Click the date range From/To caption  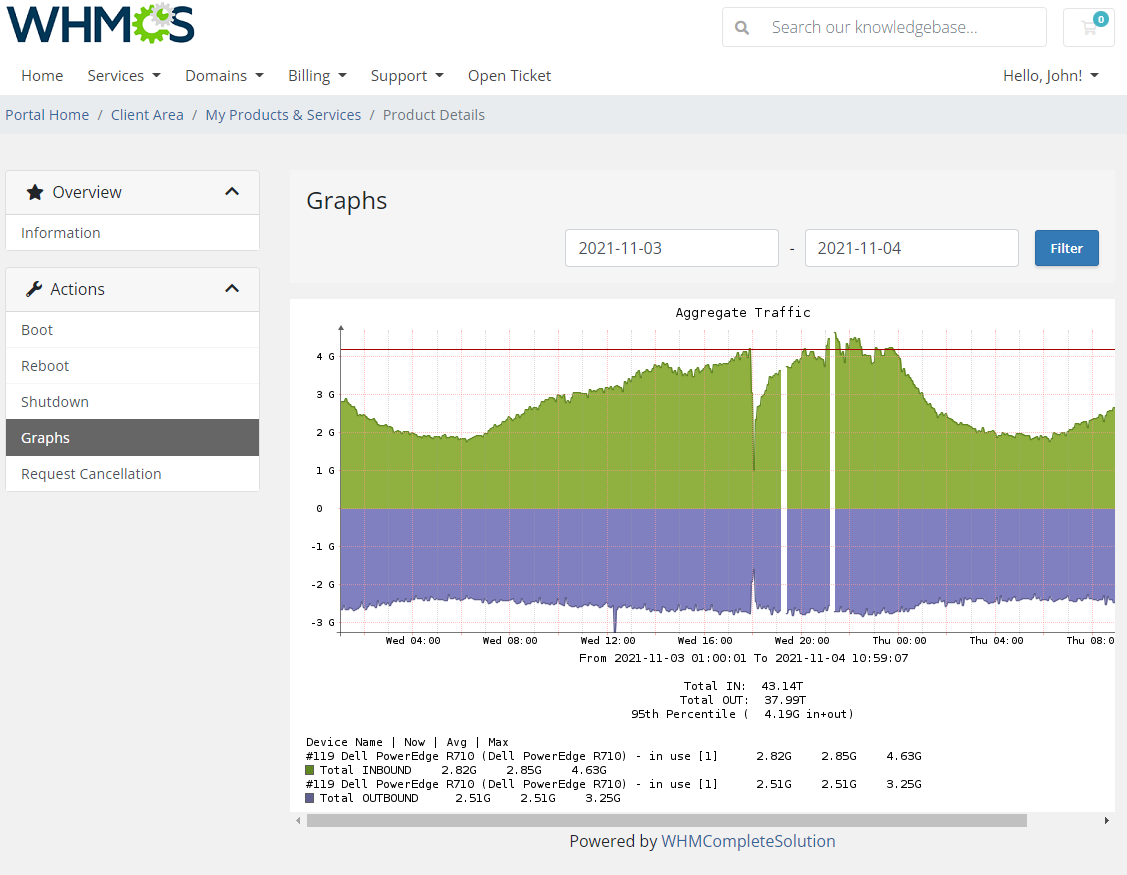click(x=743, y=658)
